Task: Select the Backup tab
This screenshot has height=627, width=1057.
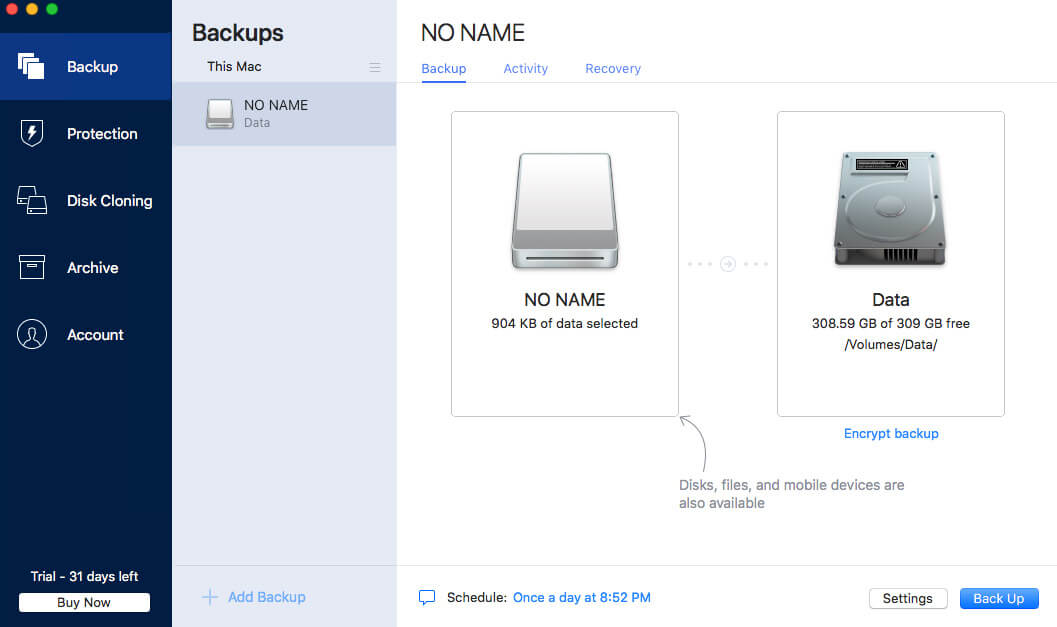Action: point(444,69)
